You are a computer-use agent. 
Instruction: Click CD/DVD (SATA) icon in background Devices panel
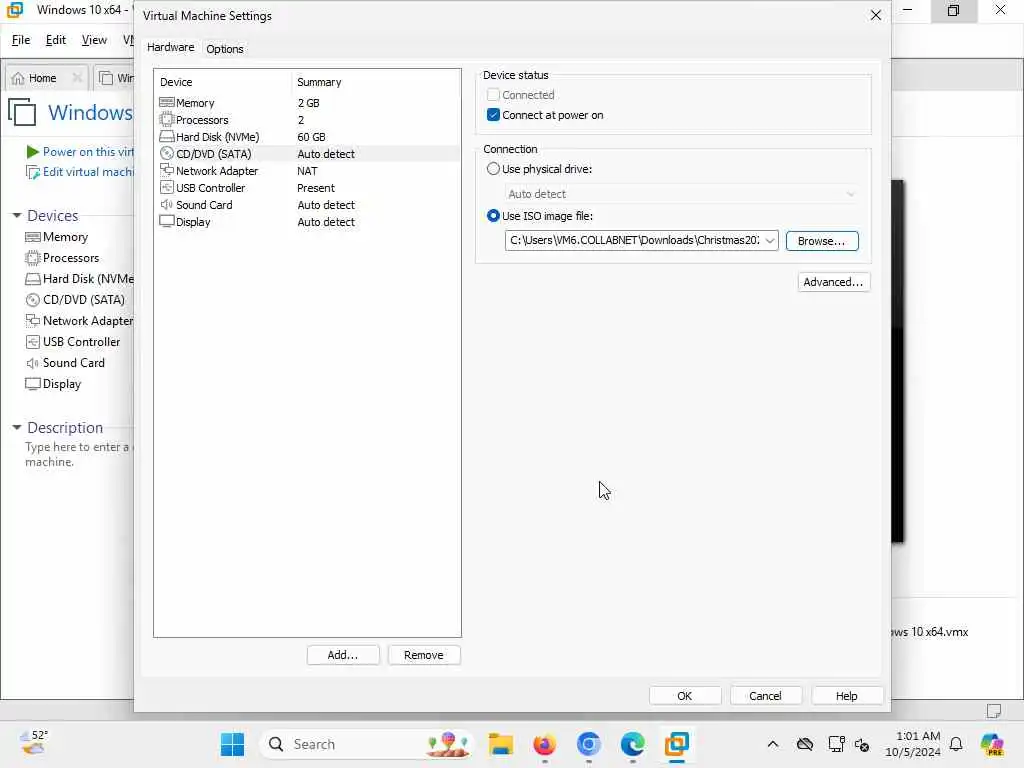(33, 300)
